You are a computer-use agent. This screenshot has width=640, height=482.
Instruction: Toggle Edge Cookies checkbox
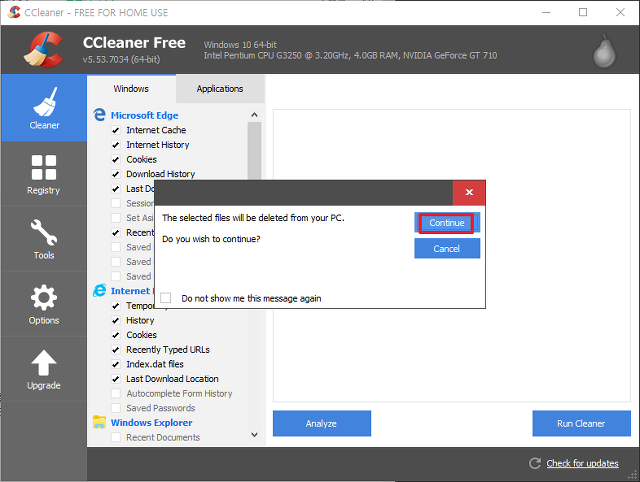click(116, 160)
